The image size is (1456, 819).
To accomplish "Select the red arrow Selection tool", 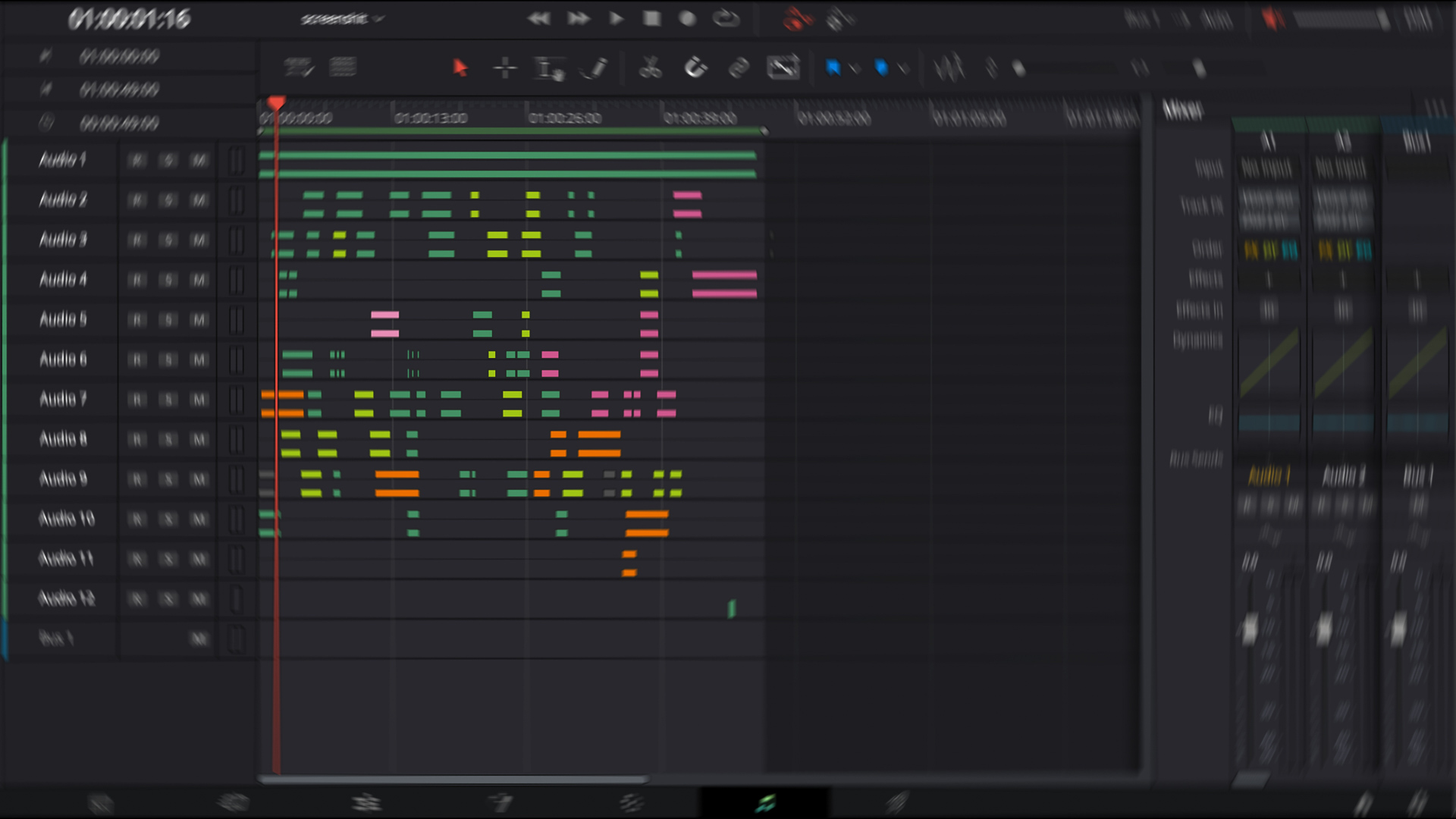I will click(x=460, y=67).
